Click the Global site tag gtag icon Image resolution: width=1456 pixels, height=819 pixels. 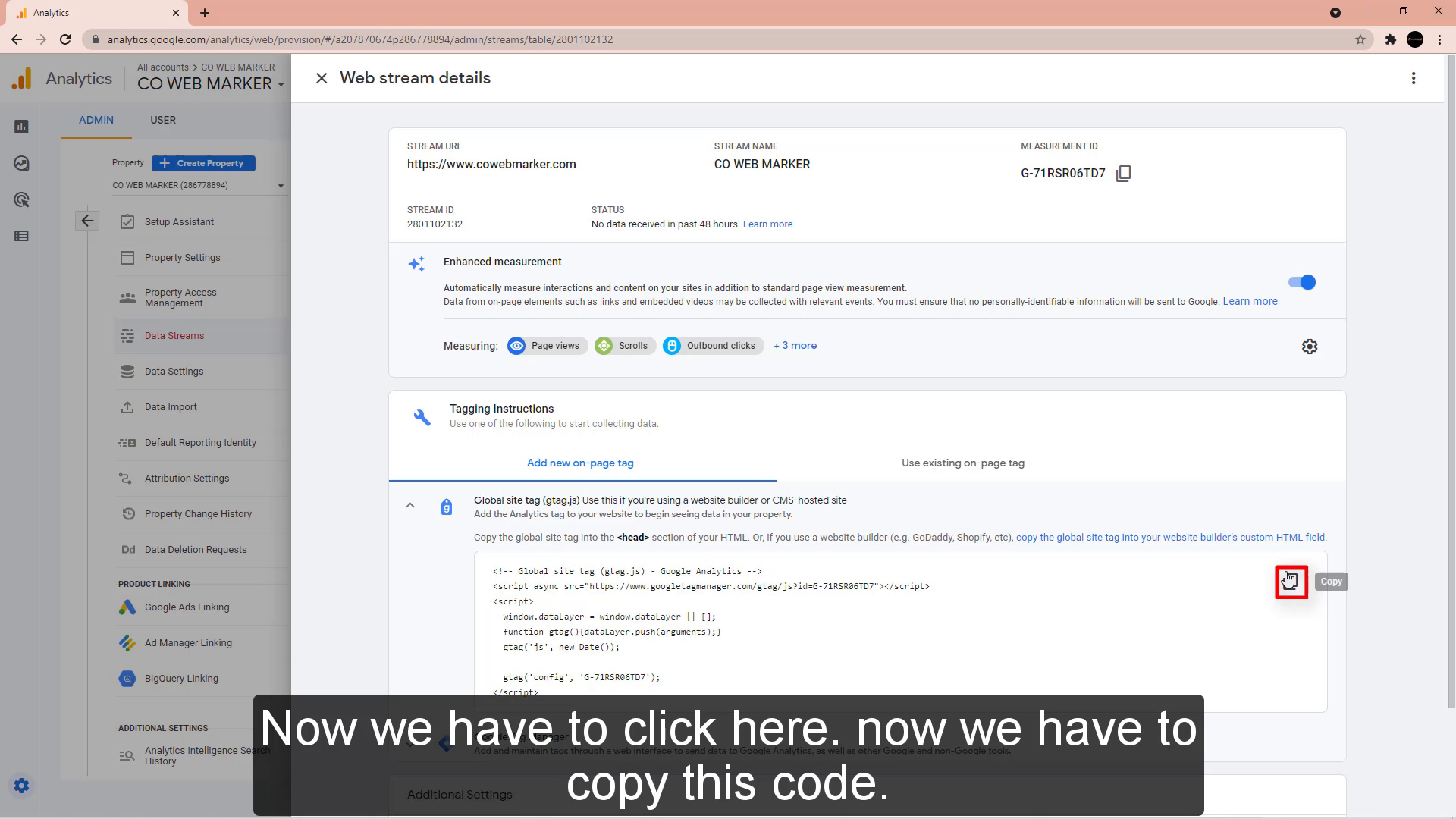[447, 507]
